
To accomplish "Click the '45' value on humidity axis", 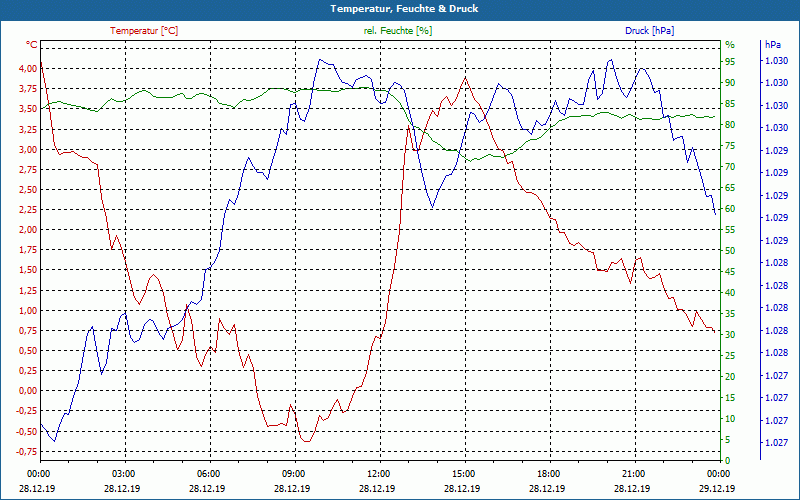I will 730,271.
